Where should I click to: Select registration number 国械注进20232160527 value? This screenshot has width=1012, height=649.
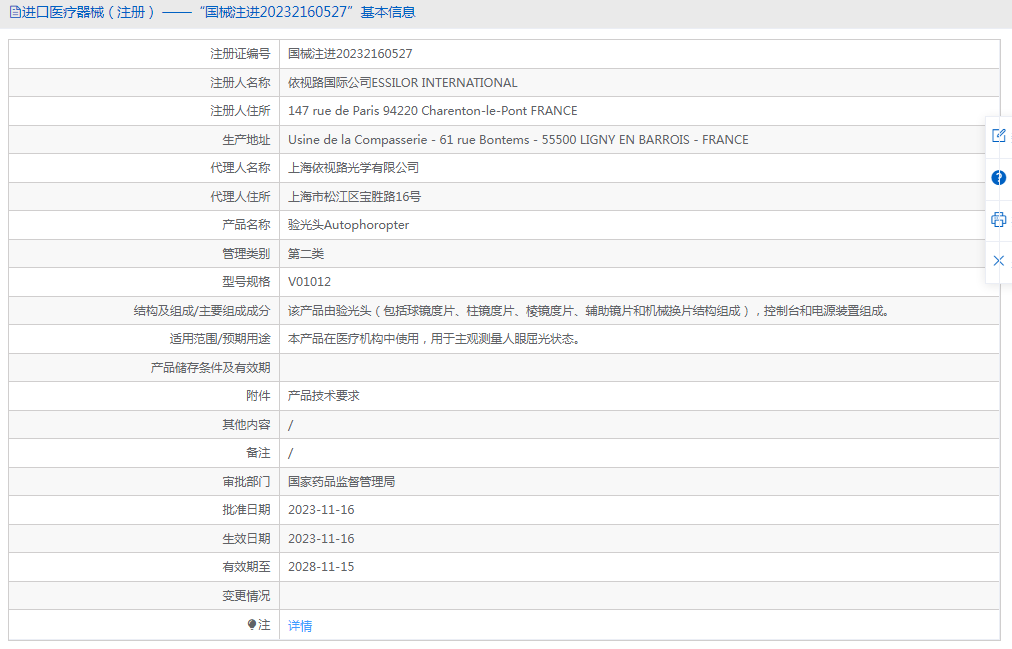coord(350,54)
